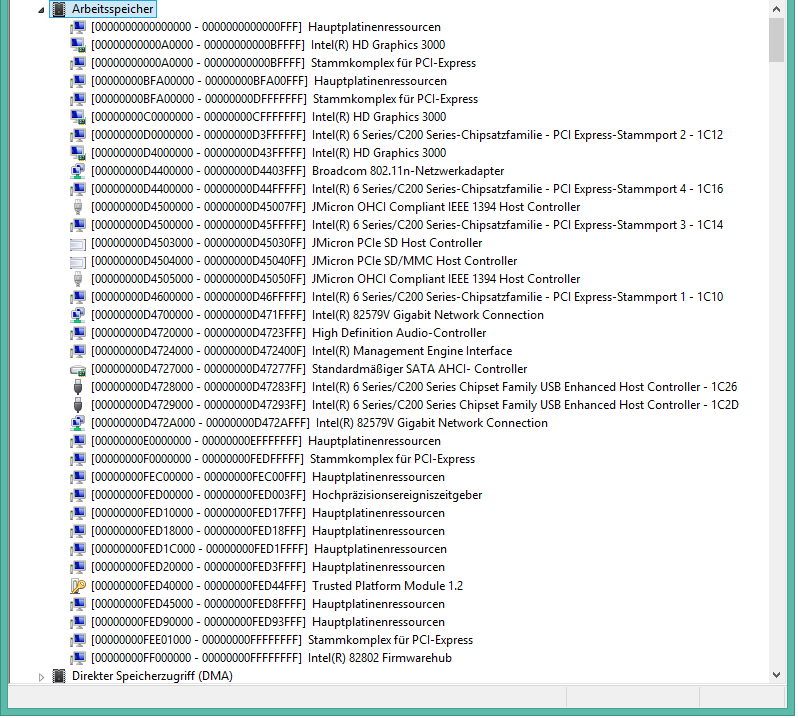The image size is (798, 718).
Task: Click network icon of 82579V Gigabit at D472A000
Action: (x=78, y=423)
